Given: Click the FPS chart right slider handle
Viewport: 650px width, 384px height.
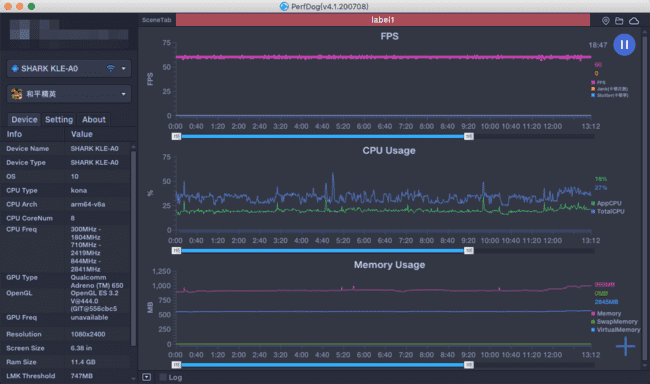Looking at the screenshot, I should [468, 136].
